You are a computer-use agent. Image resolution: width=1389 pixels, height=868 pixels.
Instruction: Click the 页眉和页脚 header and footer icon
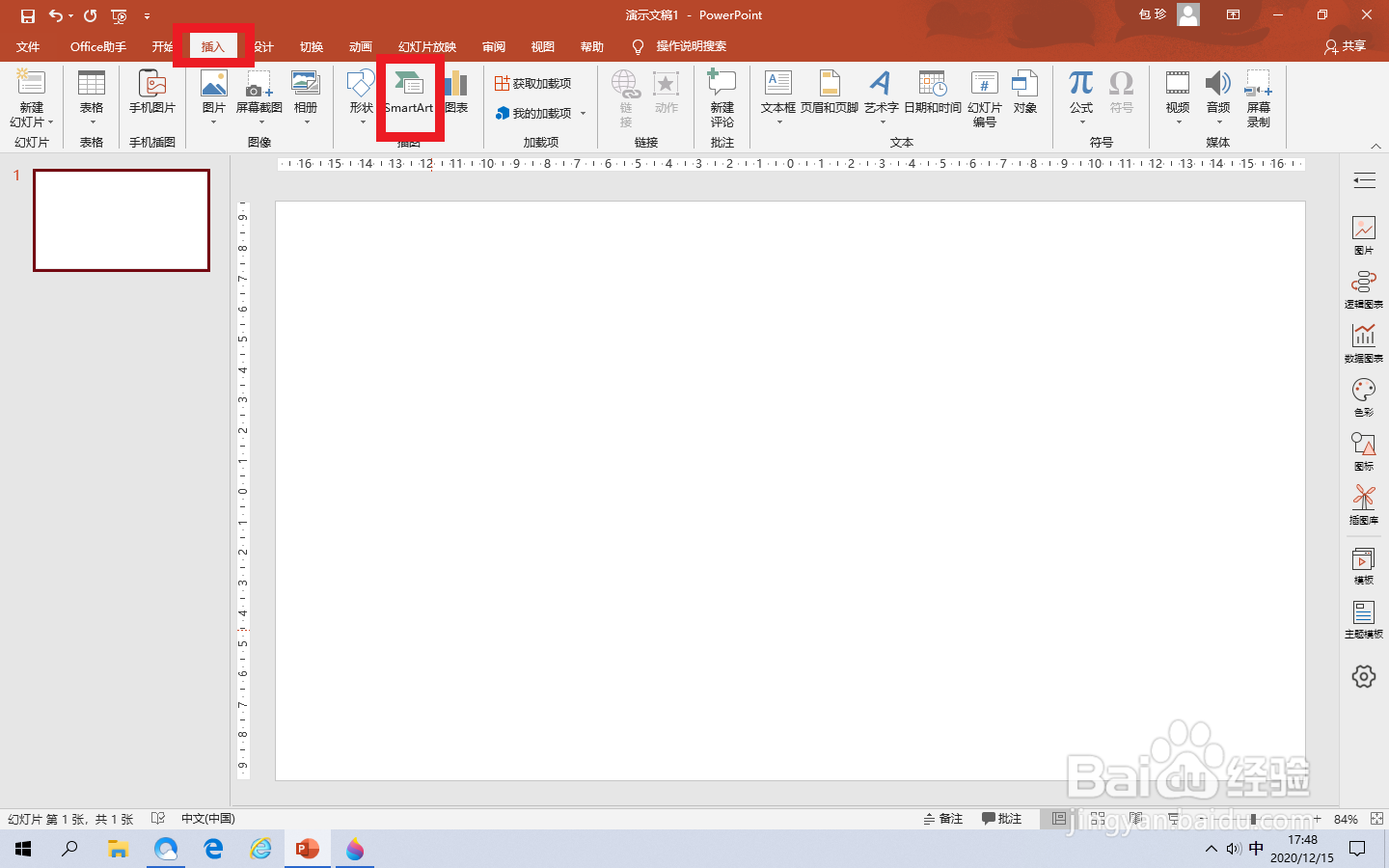coord(830,94)
